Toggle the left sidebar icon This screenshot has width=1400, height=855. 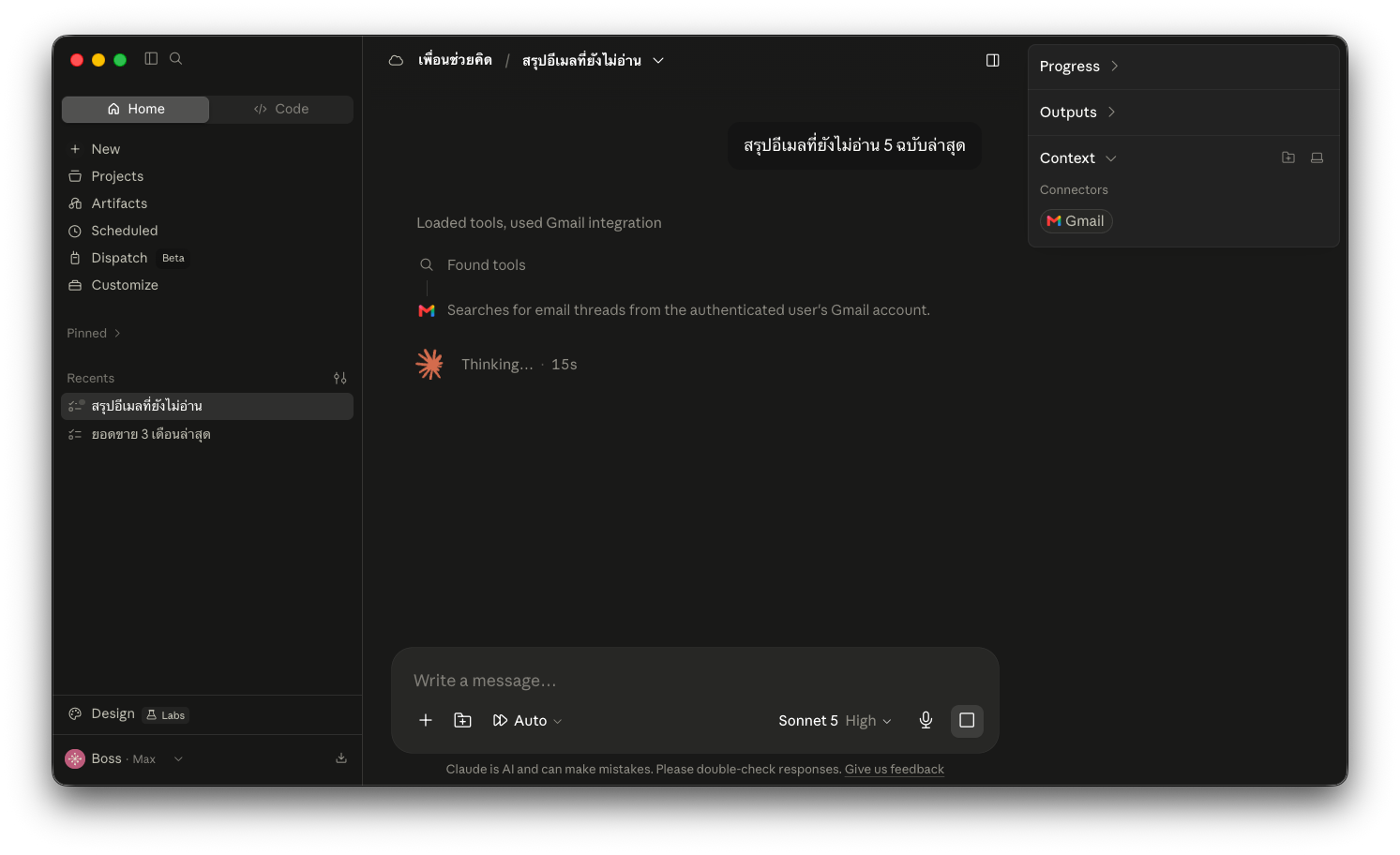[151, 58]
